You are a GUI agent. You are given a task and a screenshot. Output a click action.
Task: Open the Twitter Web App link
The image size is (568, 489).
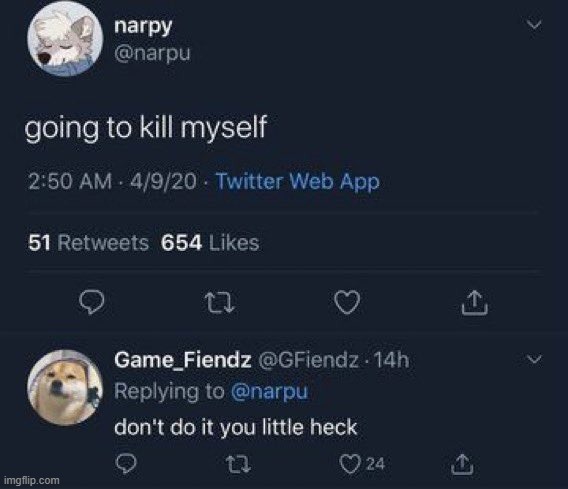(297, 181)
